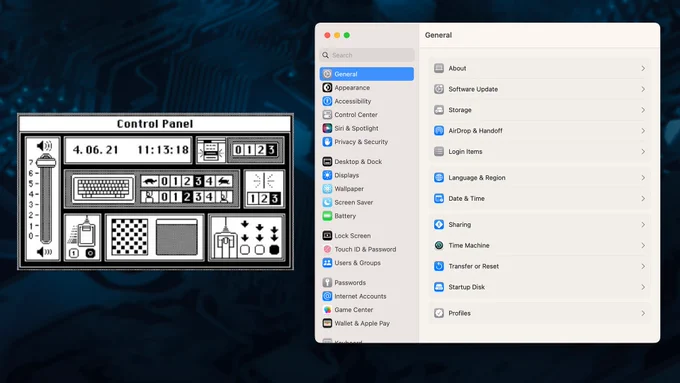Click the Wallpaper icon in sidebar
The height and width of the screenshot is (383, 680).
(x=327, y=189)
